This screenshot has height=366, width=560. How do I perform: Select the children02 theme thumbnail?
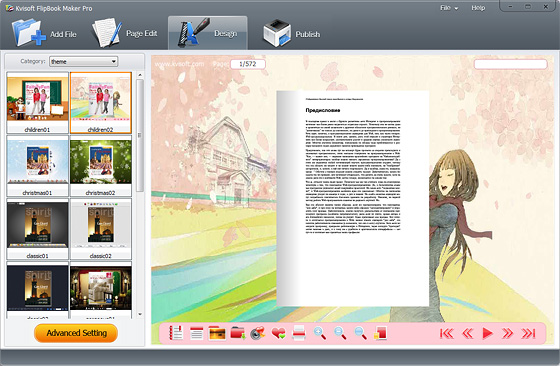[101, 102]
